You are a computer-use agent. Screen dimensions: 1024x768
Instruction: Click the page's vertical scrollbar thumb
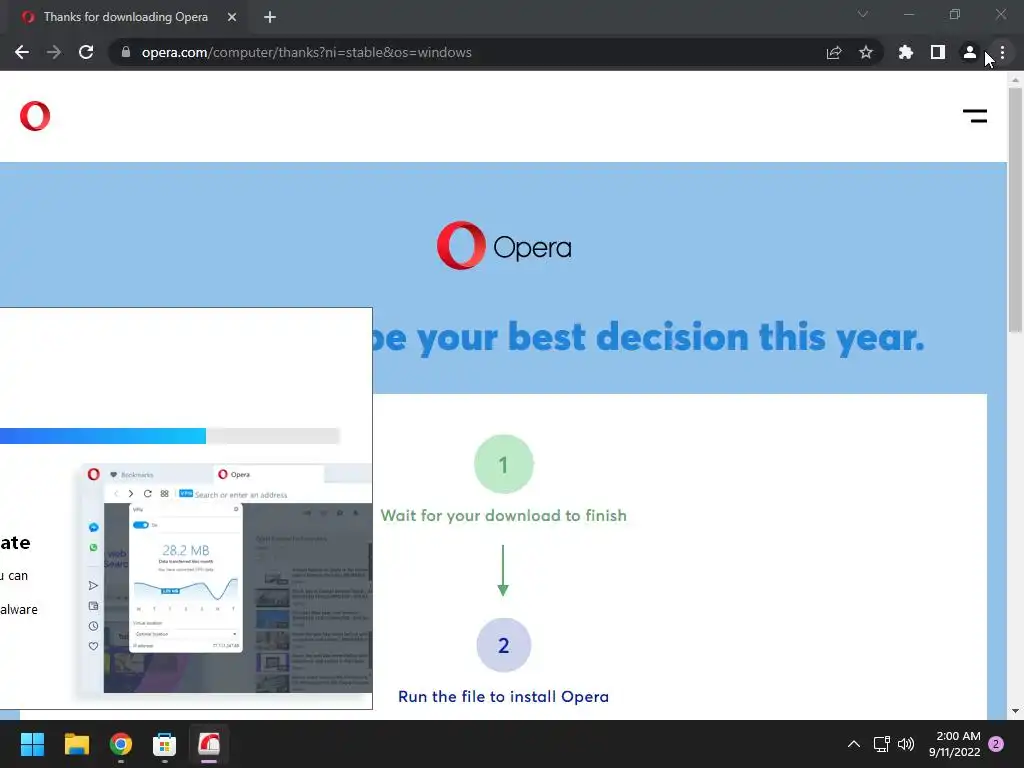(1015, 210)
